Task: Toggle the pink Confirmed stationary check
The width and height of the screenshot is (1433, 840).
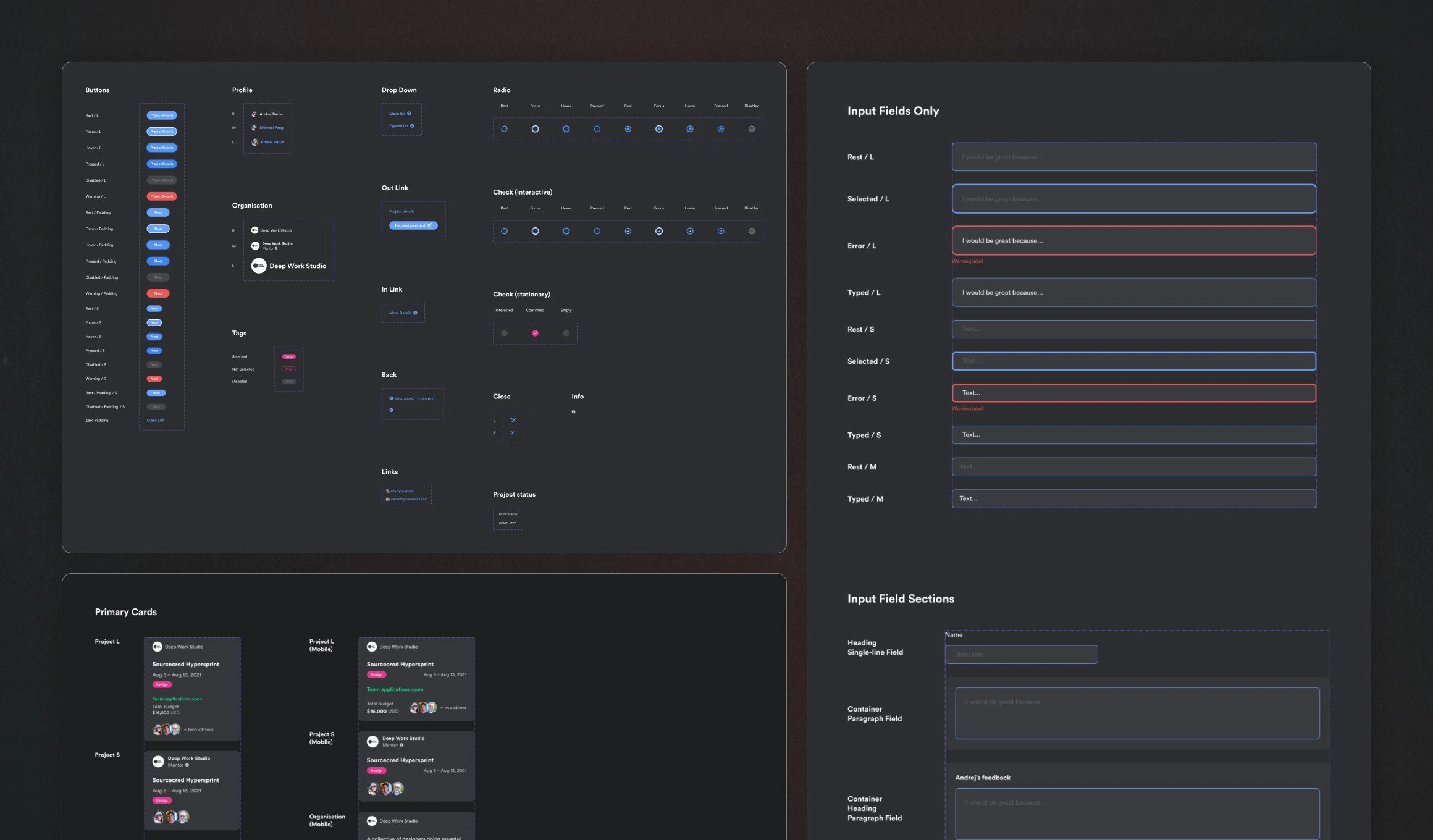Action: pos(535,333)
